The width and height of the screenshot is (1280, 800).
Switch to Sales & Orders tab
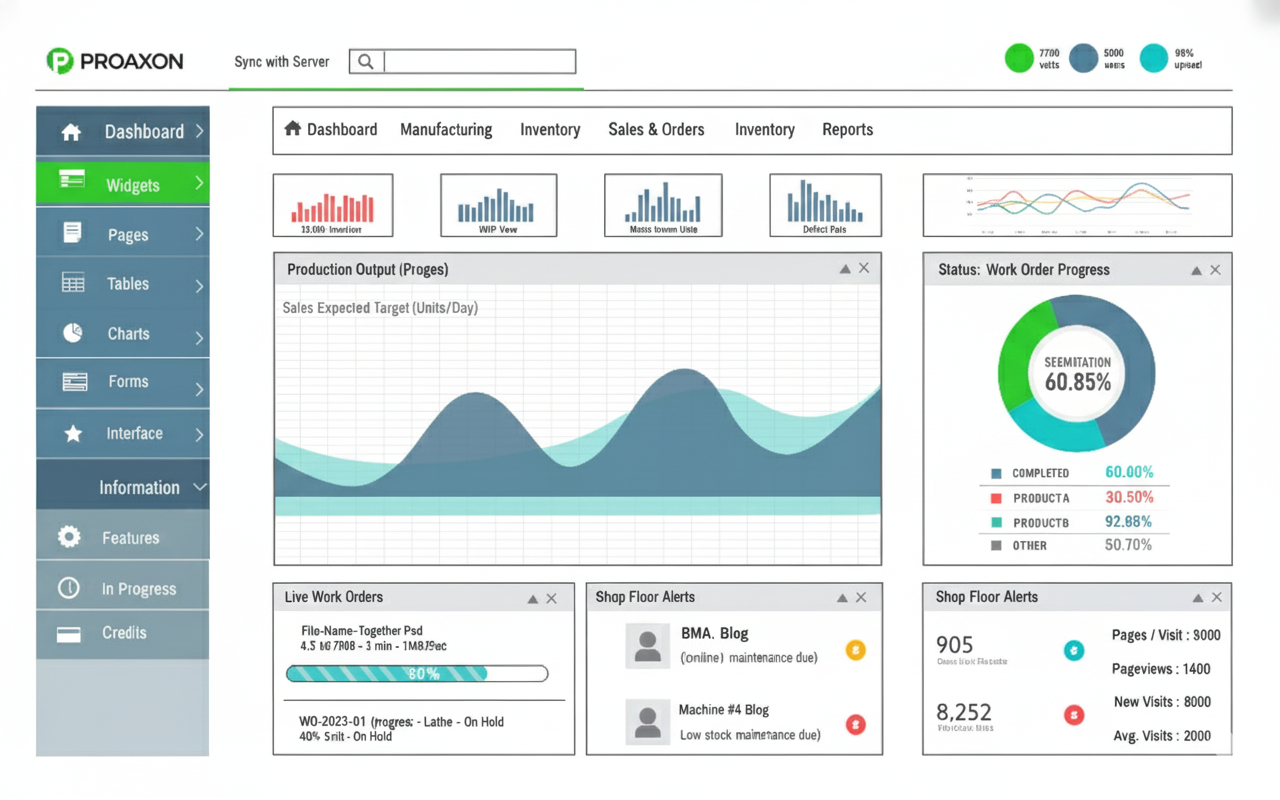pyautogui.click(x=656, y=130)
